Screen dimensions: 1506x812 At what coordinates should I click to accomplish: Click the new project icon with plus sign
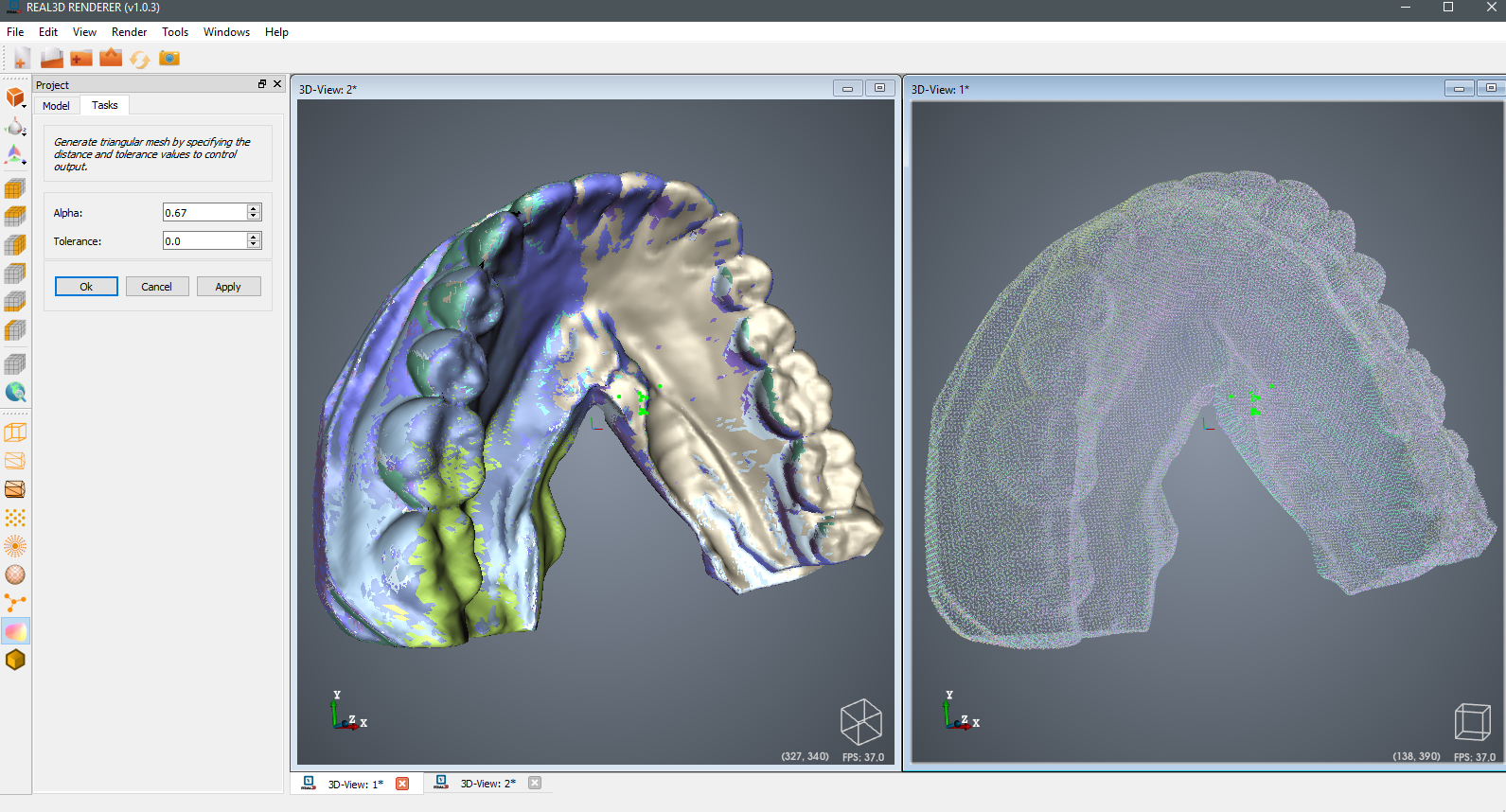21,59
